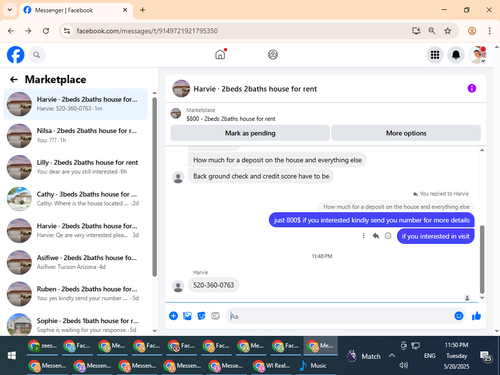Reply to the 'if you interested in visit' message
This screenshot has width=500, height=375.
[x=376, y=236]
